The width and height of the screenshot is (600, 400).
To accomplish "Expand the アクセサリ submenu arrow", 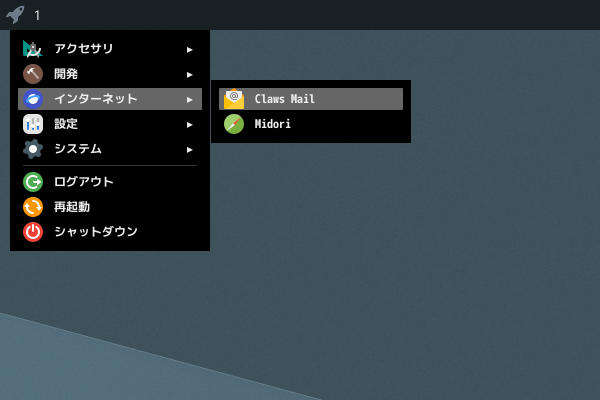I will click(x=189, y=50).
